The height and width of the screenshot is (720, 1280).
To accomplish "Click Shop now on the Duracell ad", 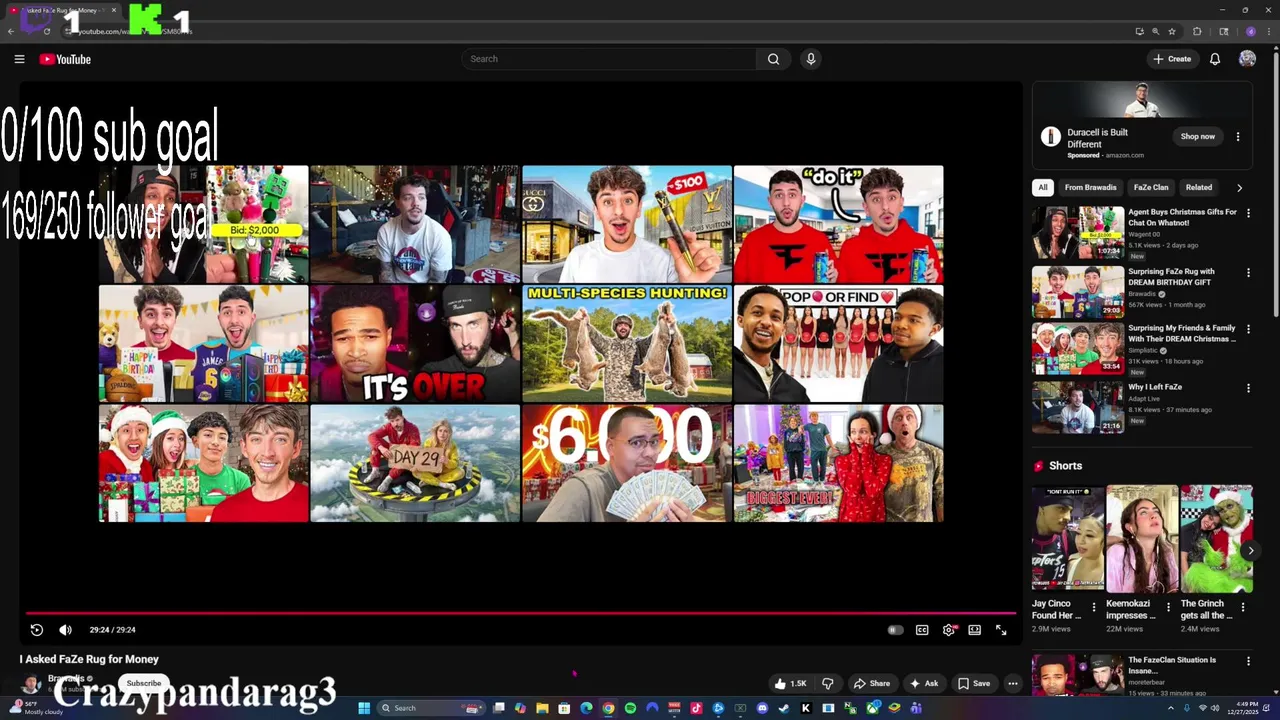I will (x=1197, y=136).
